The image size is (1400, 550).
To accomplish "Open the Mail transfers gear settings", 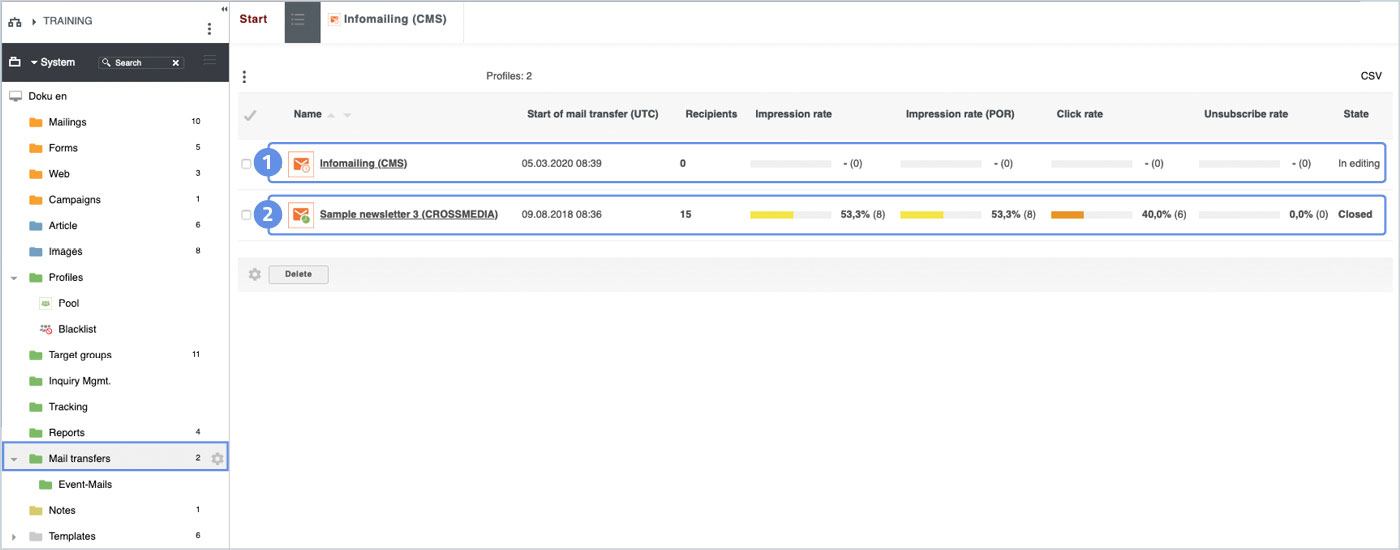I will click(x=217, y=459).
